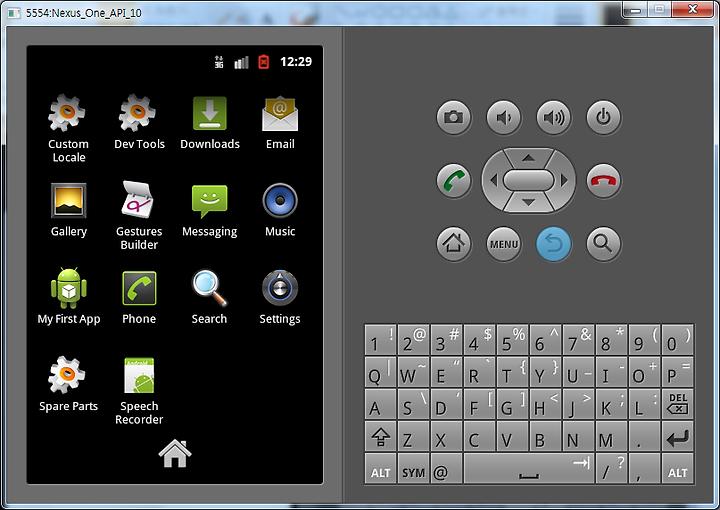Open the Downloads app
The width and height of the screenshot is (720, 510).
pyautogui.click(x=210, y=122)
